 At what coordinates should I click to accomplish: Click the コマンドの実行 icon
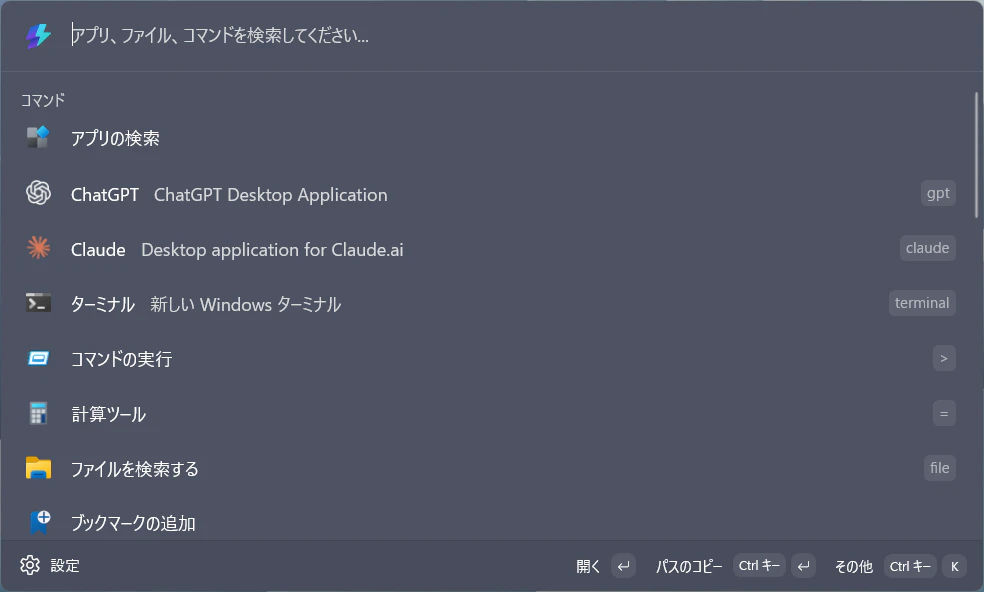coord(38,358)
